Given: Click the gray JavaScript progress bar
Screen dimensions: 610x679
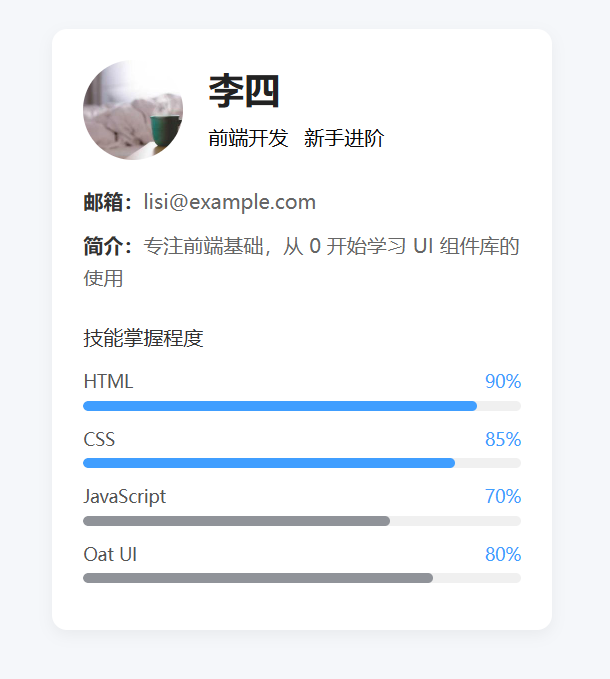Looking at the screenshot, I should pos(301,521).
